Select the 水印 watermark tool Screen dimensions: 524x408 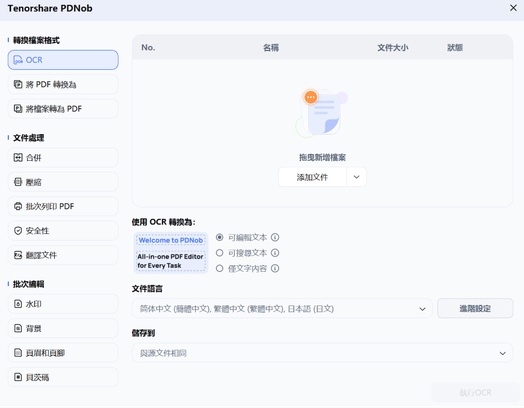coord(63,304)
